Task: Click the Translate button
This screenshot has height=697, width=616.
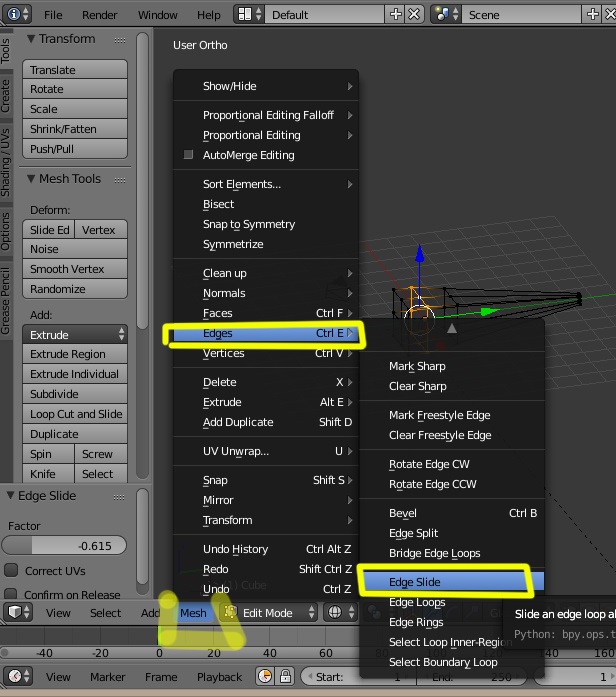Action: click(75, 70)
